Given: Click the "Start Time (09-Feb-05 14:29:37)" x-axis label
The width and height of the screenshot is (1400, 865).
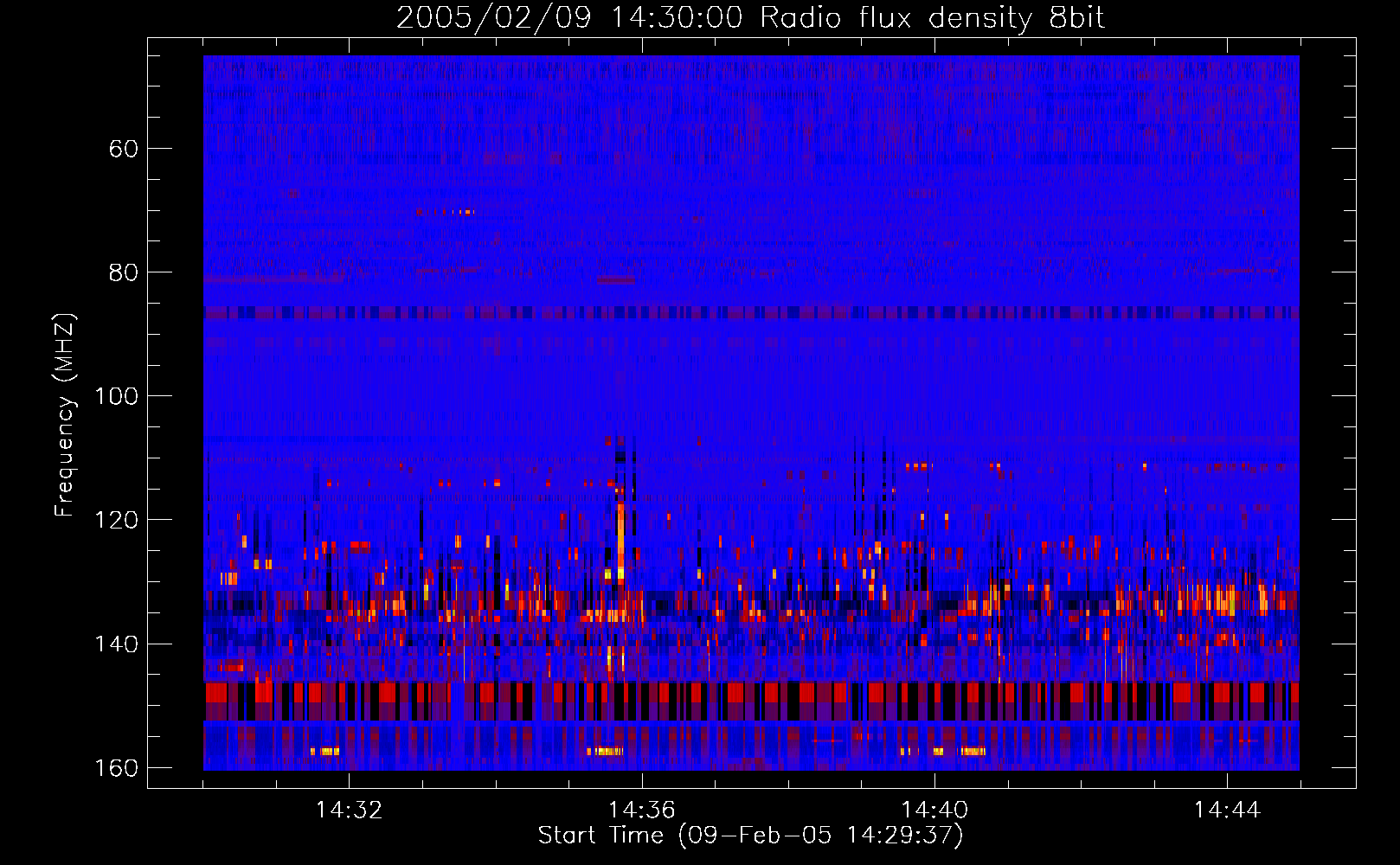Looking at the screenshot, I should point(750,836).
